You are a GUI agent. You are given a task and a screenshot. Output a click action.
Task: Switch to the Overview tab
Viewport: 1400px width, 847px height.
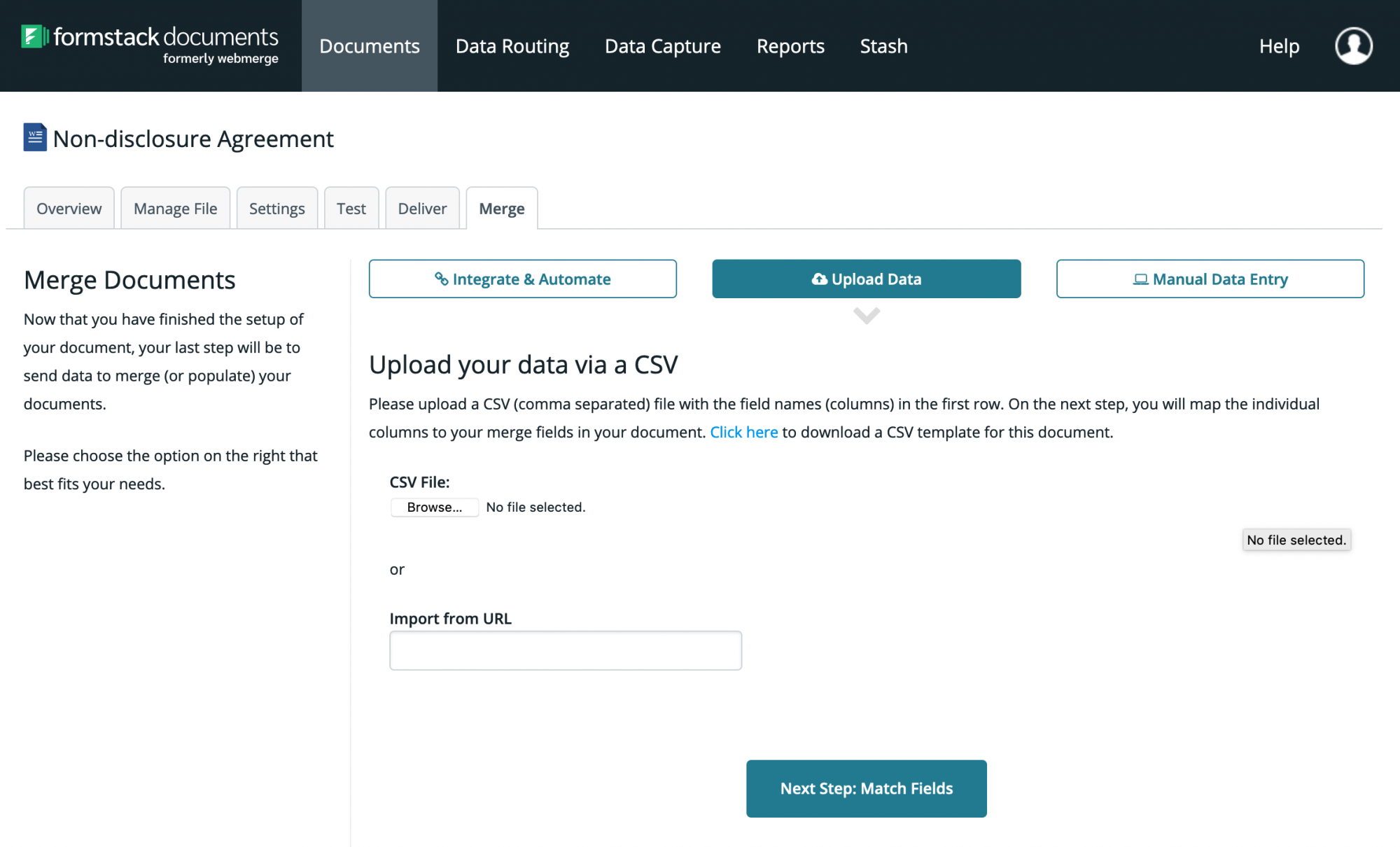(68, 208)
